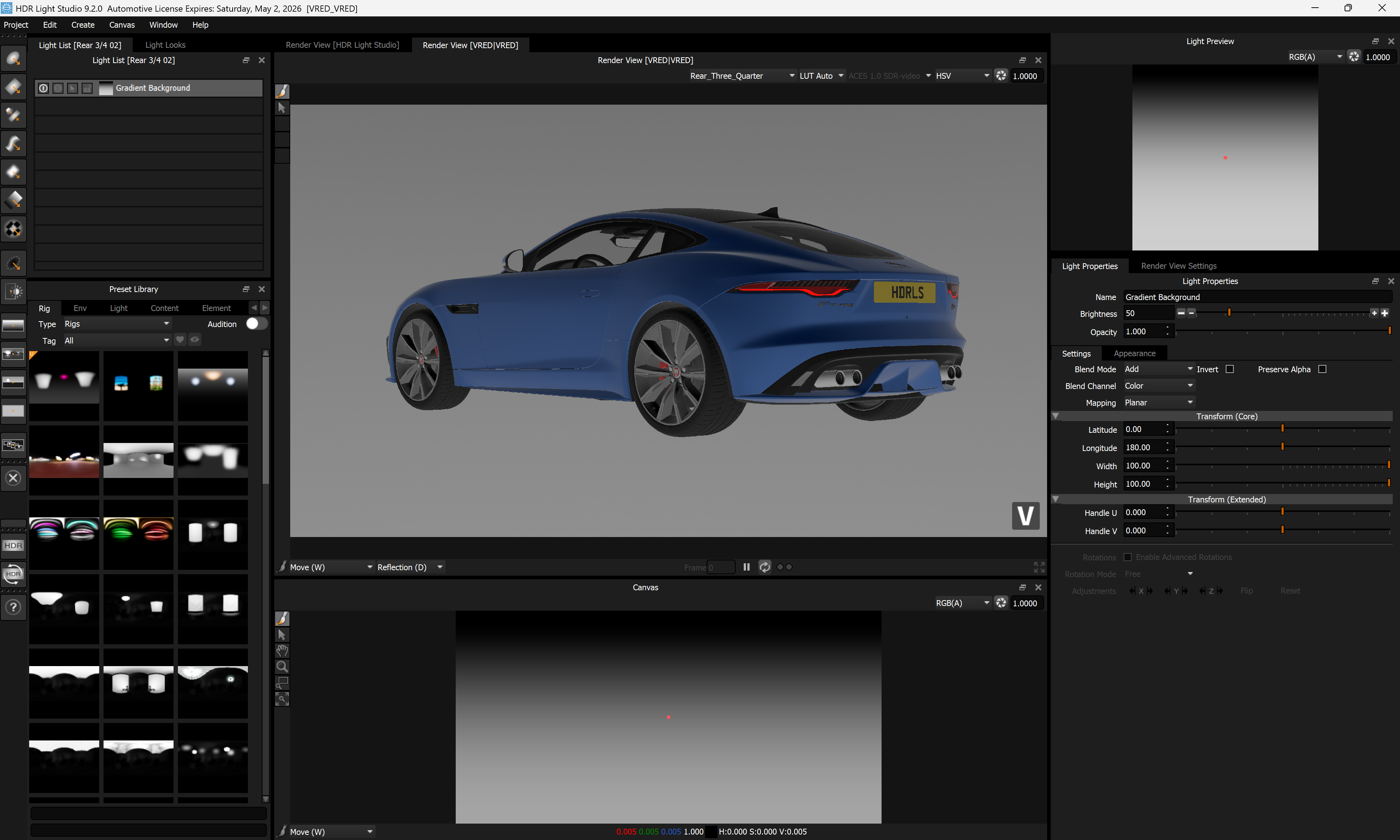Screen dimensions: 1400x840
Task: Turn on the Audition toggle in Preset Library
Action: point(255,324)
